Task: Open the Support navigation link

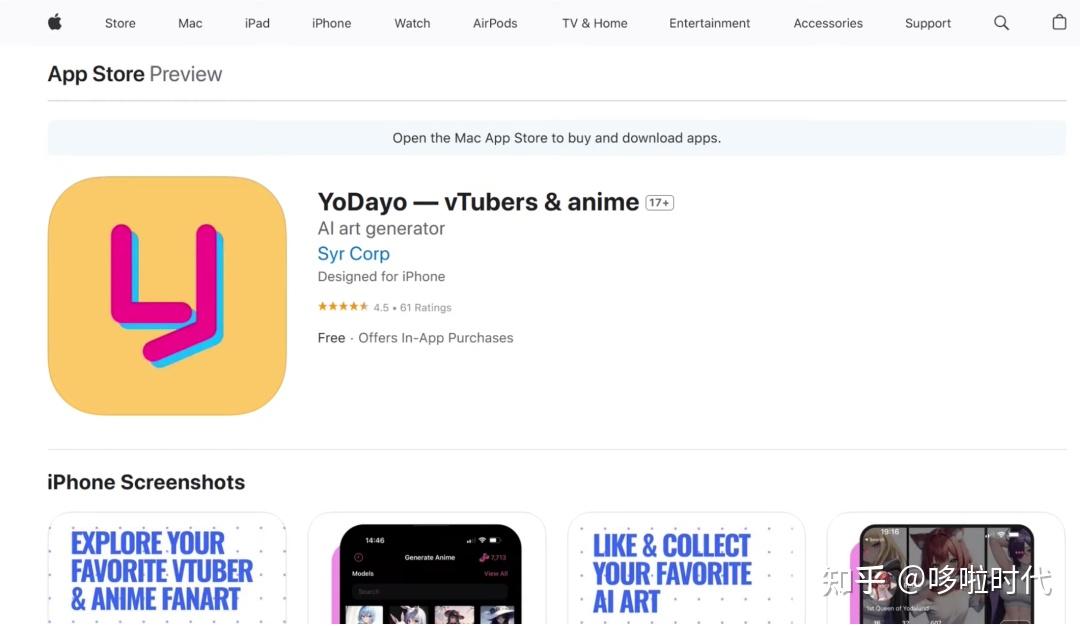Action: pos(928,23)
